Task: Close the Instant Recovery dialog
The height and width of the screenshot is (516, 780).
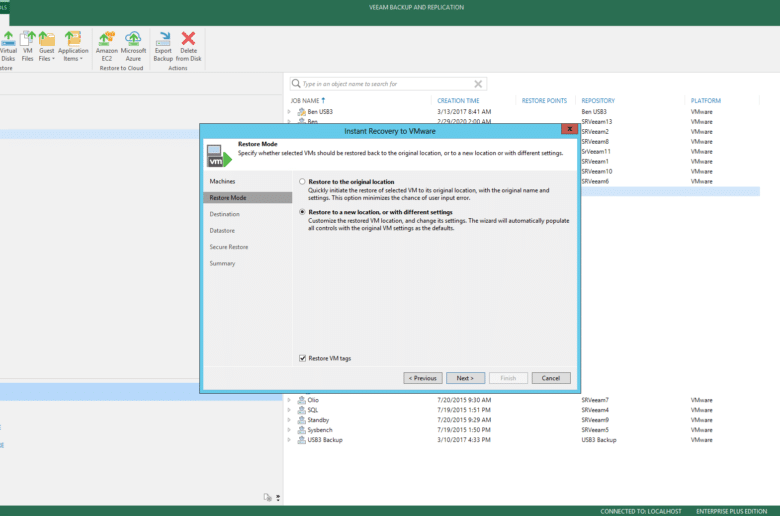Action: (569, 129)
